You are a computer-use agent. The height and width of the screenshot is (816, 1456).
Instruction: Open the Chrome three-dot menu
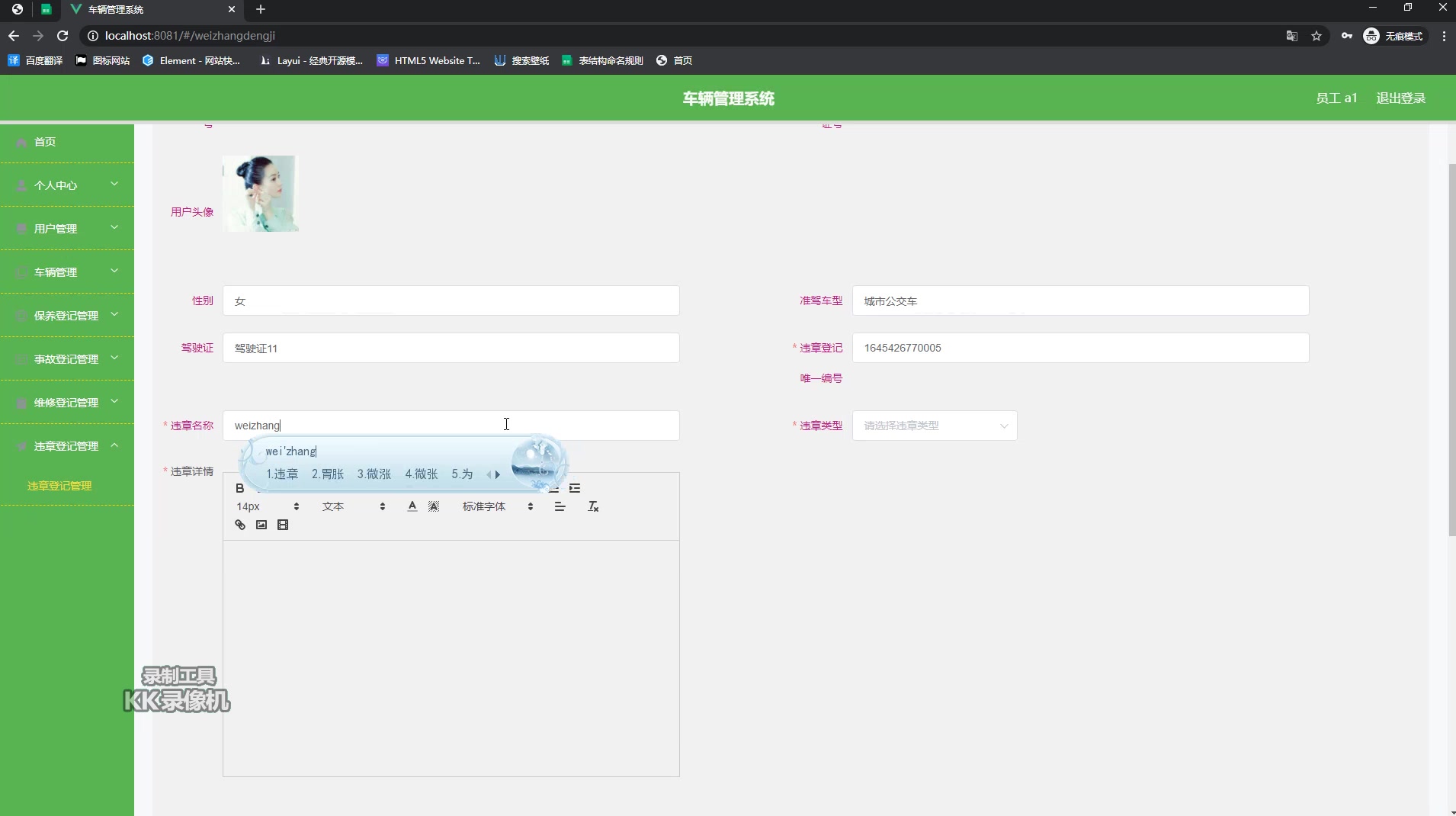pyautogui.click(x=1444, y=36)
